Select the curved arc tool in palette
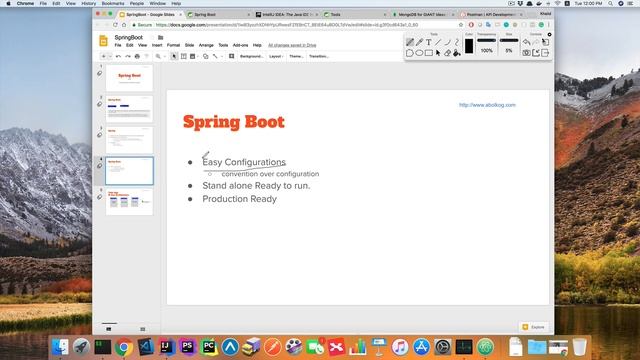This screenshot has height=360, width=640. 447,42
